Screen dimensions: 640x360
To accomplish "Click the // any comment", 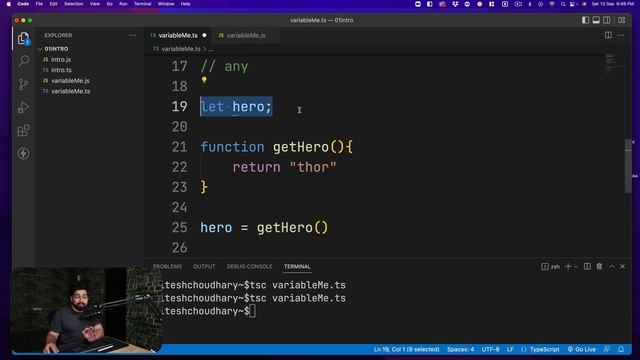I will click(x=224, y=67).
